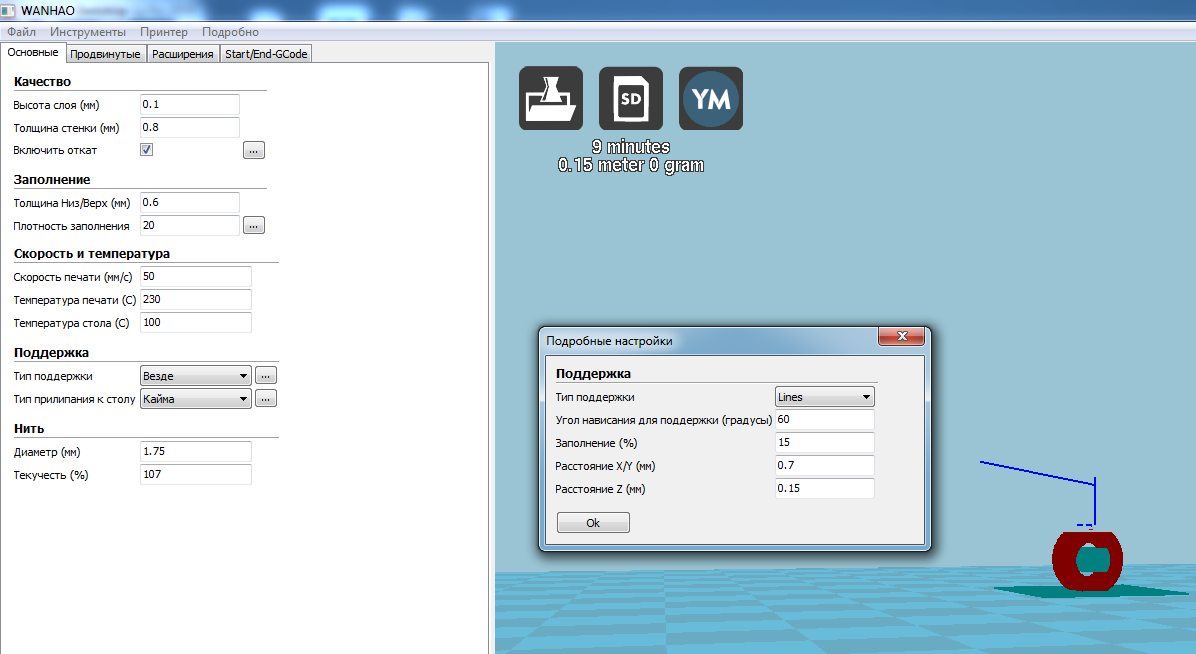Open fill density ellipsis button

(x=254, y=225)
